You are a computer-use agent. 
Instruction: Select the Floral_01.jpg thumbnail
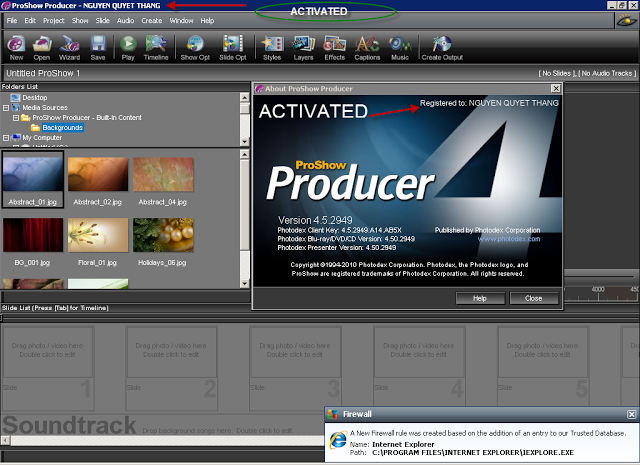coord(98,241)
